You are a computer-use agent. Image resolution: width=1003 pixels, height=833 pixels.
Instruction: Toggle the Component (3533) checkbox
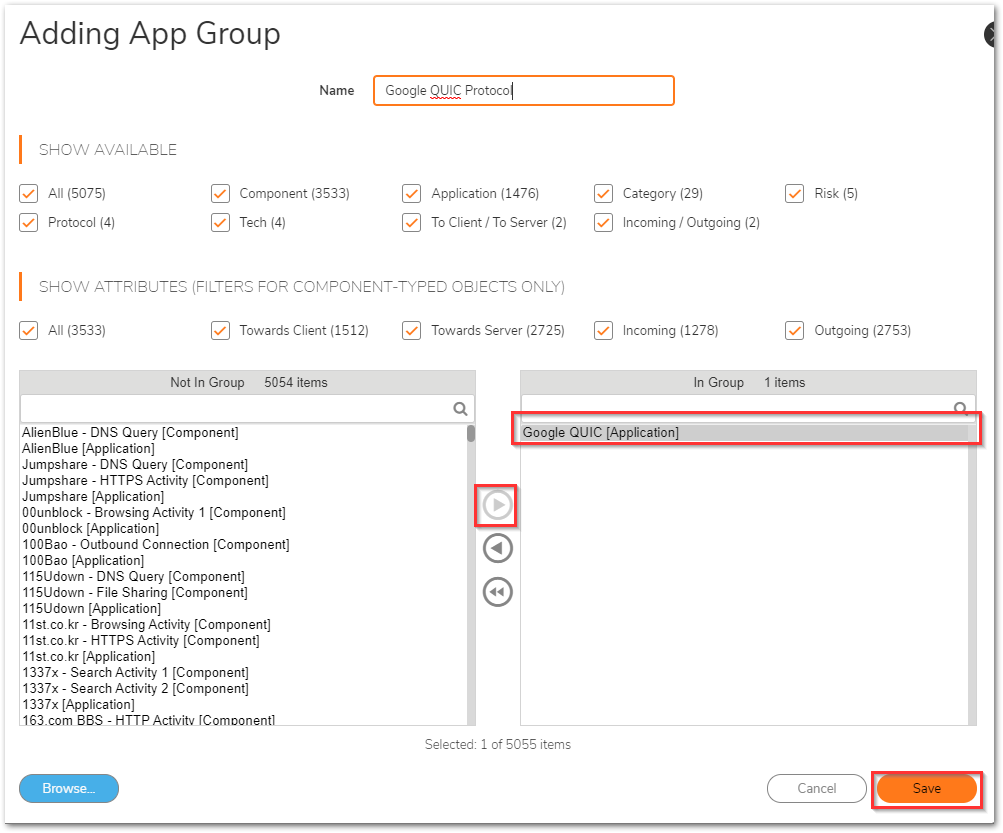[221, 193]
